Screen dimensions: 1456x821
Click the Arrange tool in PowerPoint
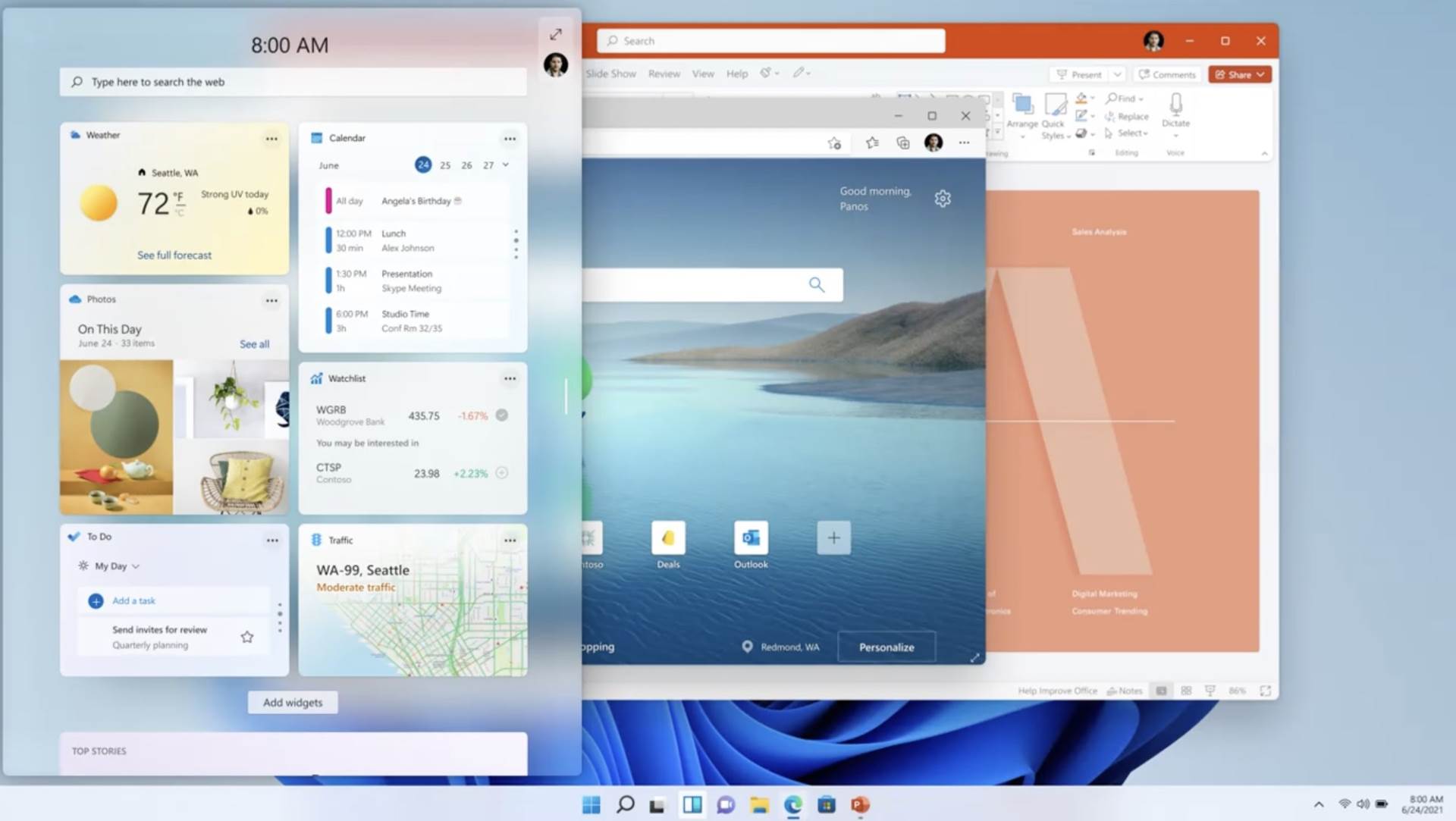1024,112
